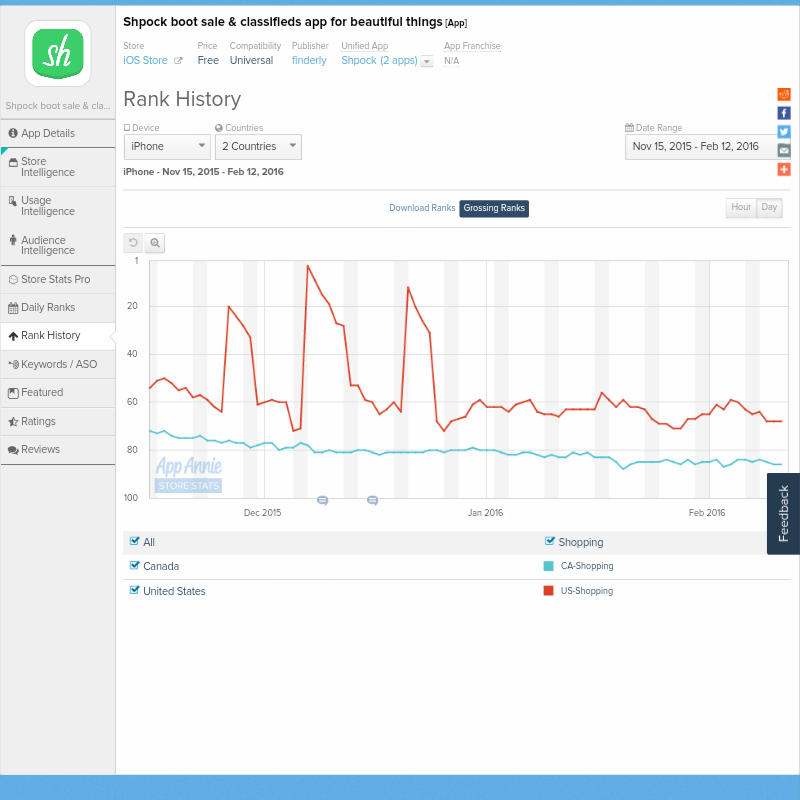Open Keywords / ASO page
This screenshot has width=800, height=800.
[x=58, y=364]
